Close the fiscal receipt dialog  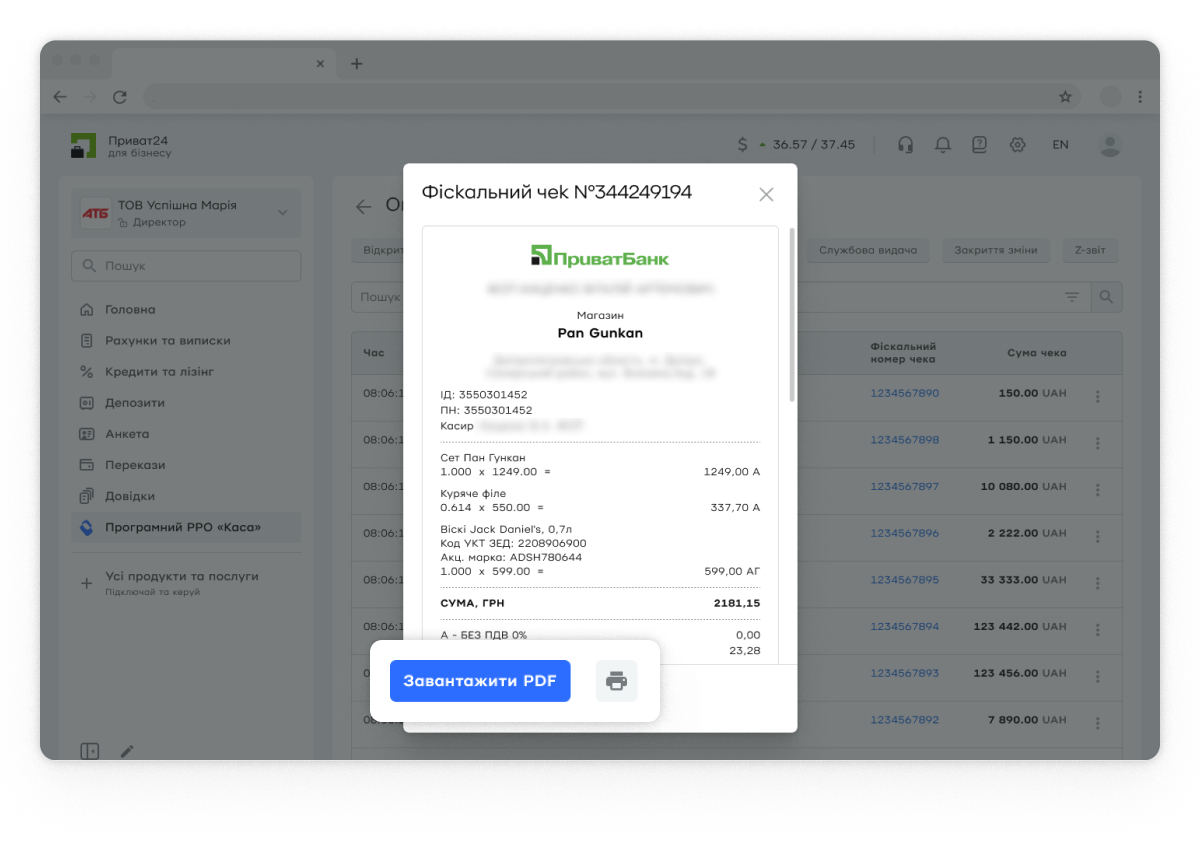coord(766,195)
